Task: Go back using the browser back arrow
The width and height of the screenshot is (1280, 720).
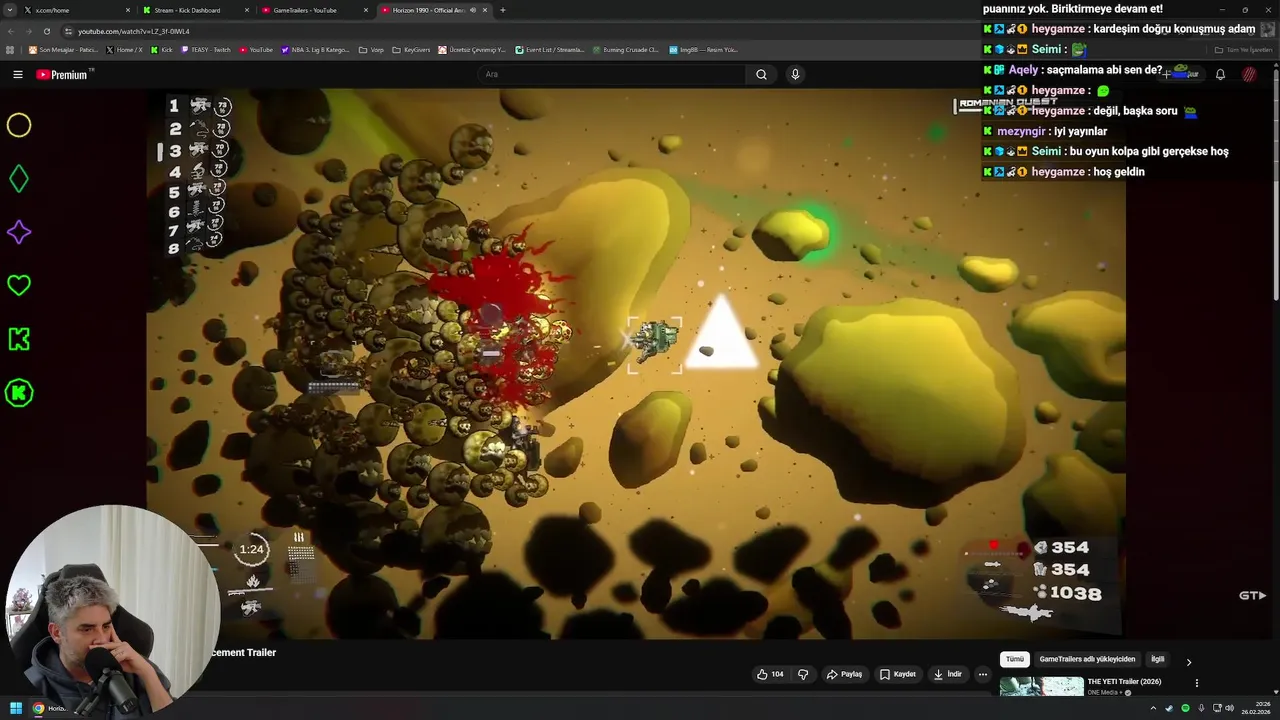Action: 10,31
